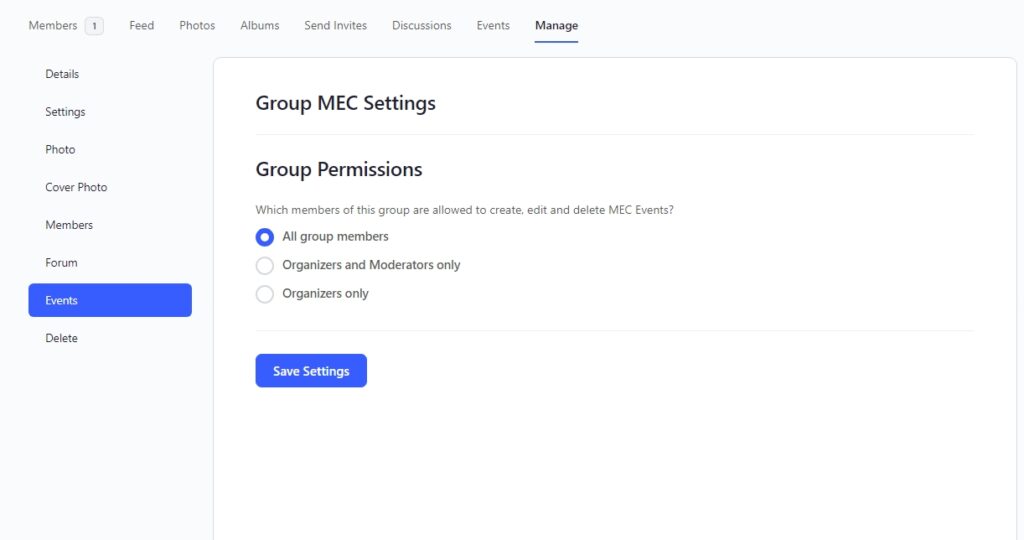Choose Organizers and Moderators only option
This screenshot has height=540, width=1024.
(265, 265)
